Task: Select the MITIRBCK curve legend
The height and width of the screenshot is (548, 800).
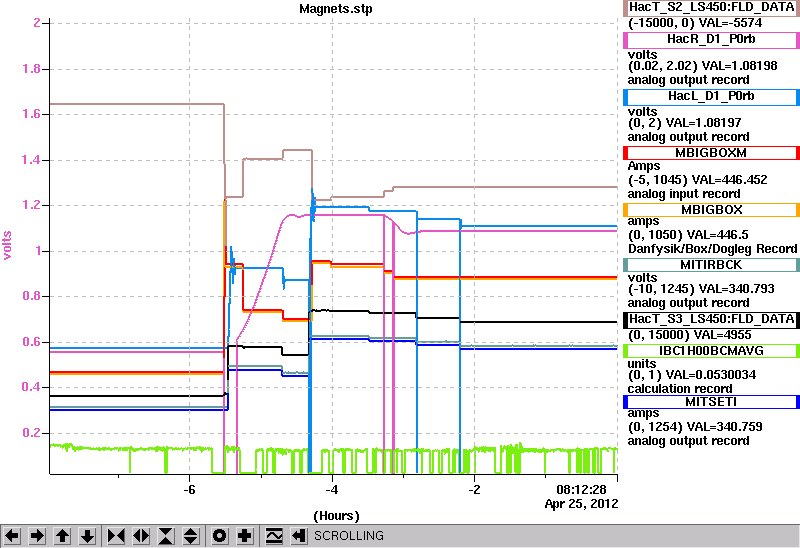Action: pyautogui.click(x=711, y=265)
